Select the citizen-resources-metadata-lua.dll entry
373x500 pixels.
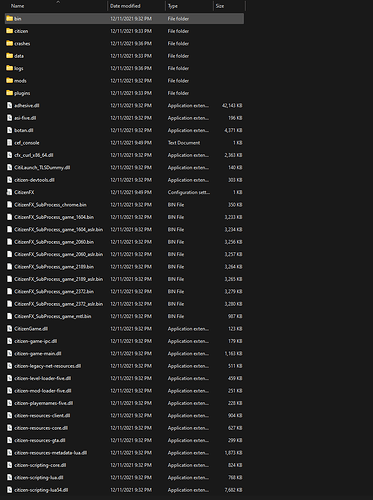click(x=124, y=453)
